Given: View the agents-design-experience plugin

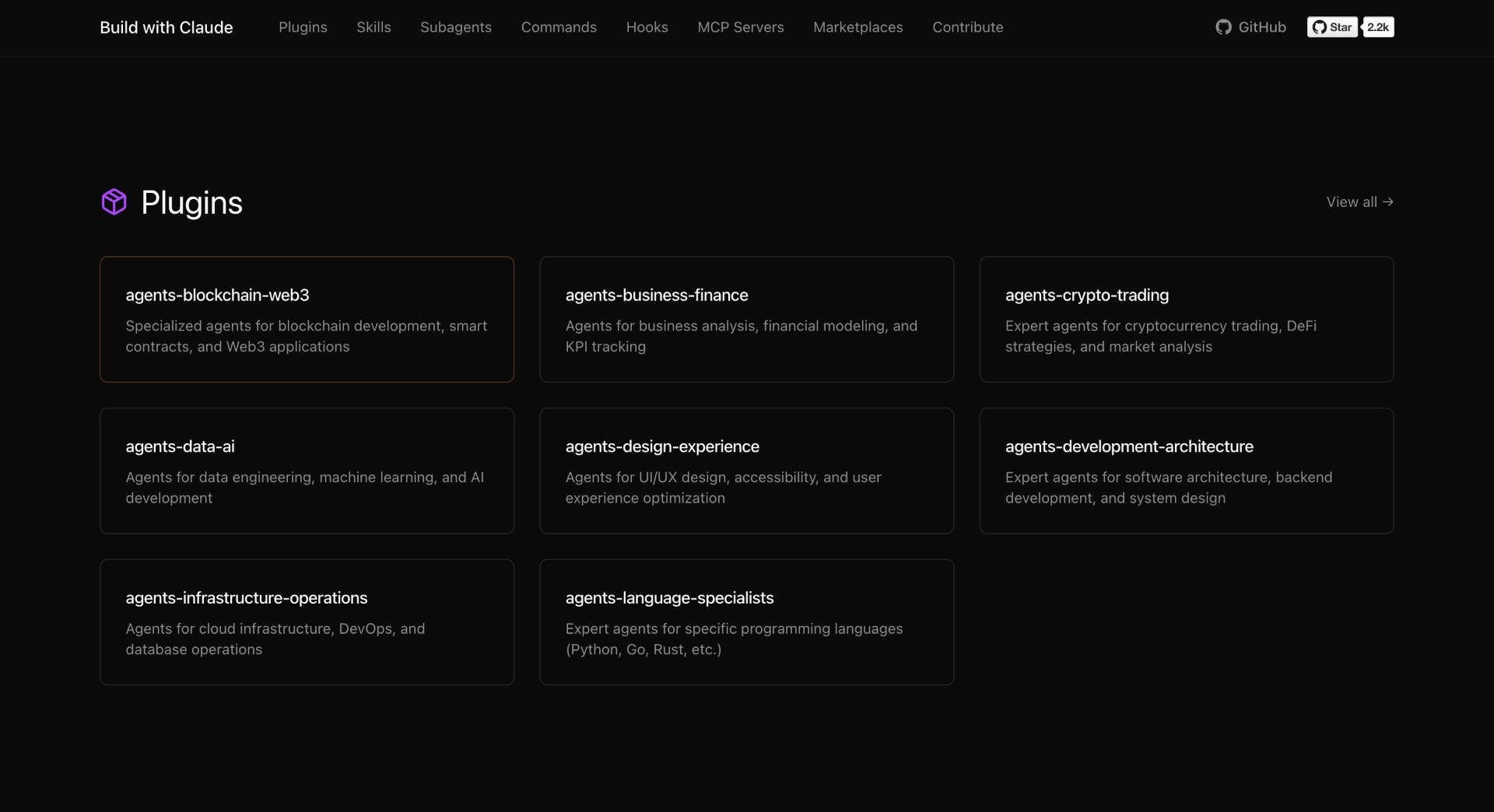Looking at the screenshot, I should click(x=746, y=471).
